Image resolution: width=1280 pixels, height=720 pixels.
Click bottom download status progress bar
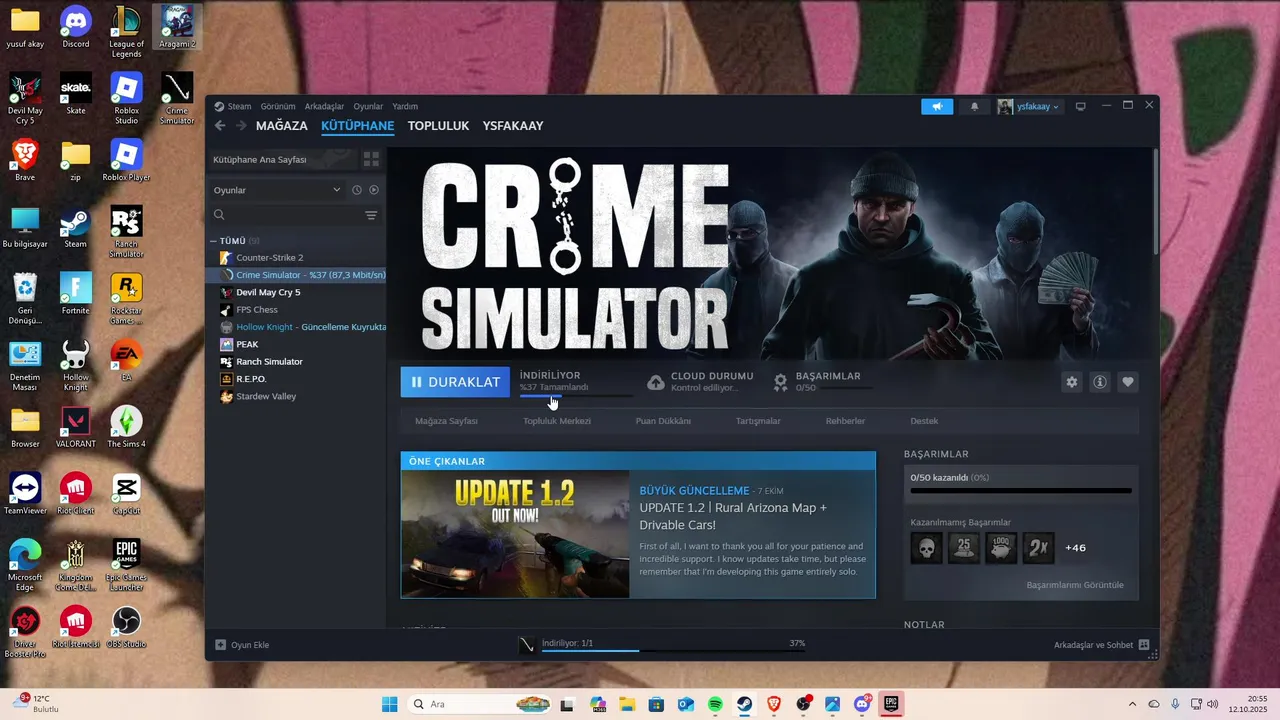tap(673, 651)
